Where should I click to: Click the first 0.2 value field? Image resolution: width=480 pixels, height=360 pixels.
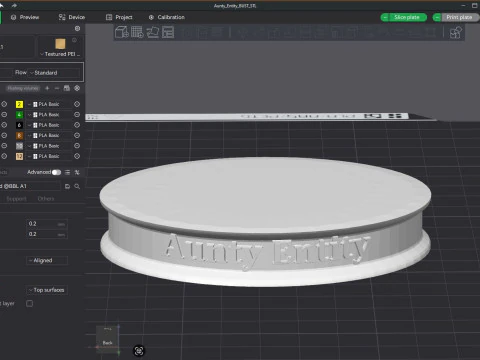point(47,224)
